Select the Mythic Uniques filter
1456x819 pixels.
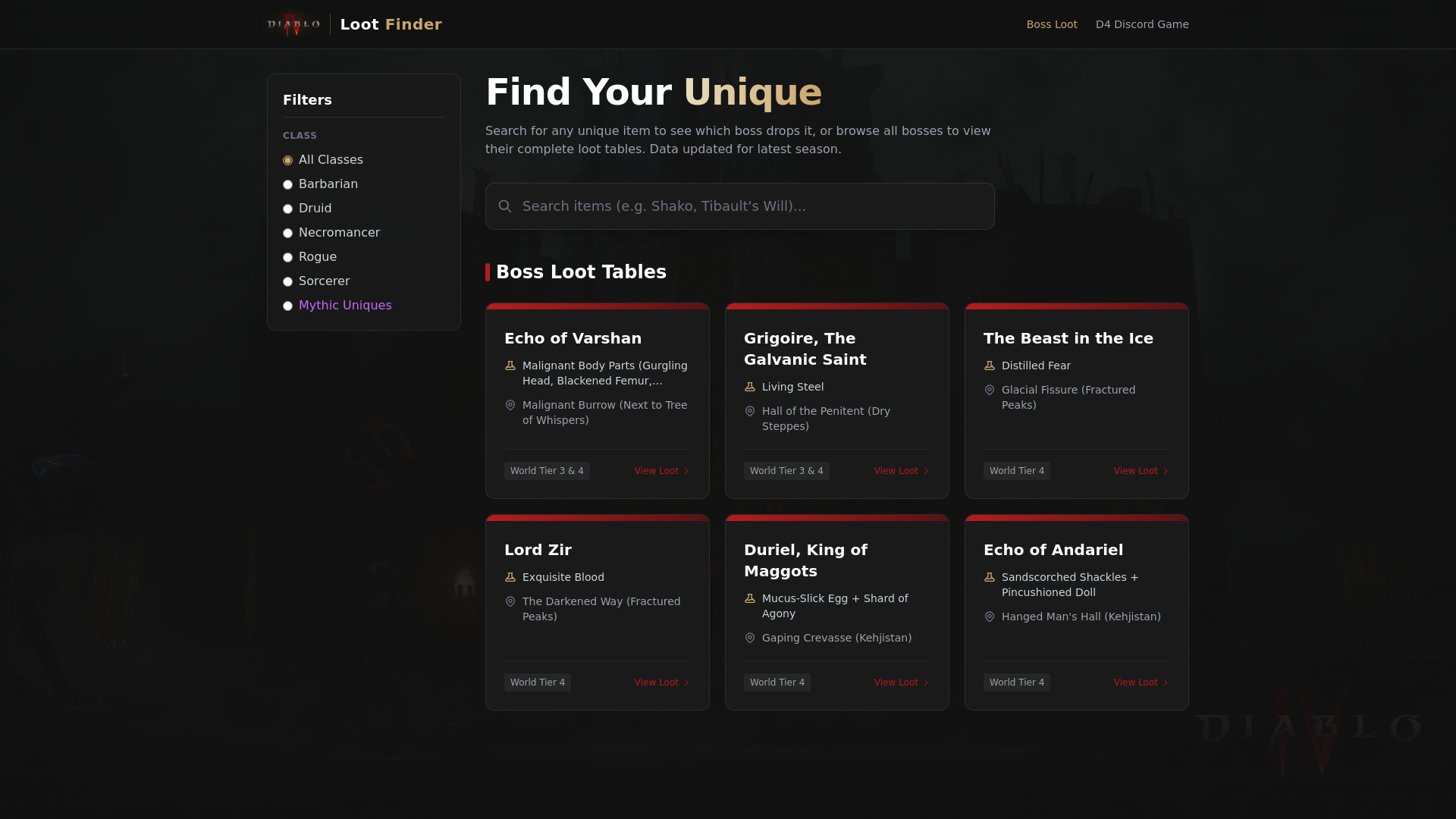tap(287, 306)
